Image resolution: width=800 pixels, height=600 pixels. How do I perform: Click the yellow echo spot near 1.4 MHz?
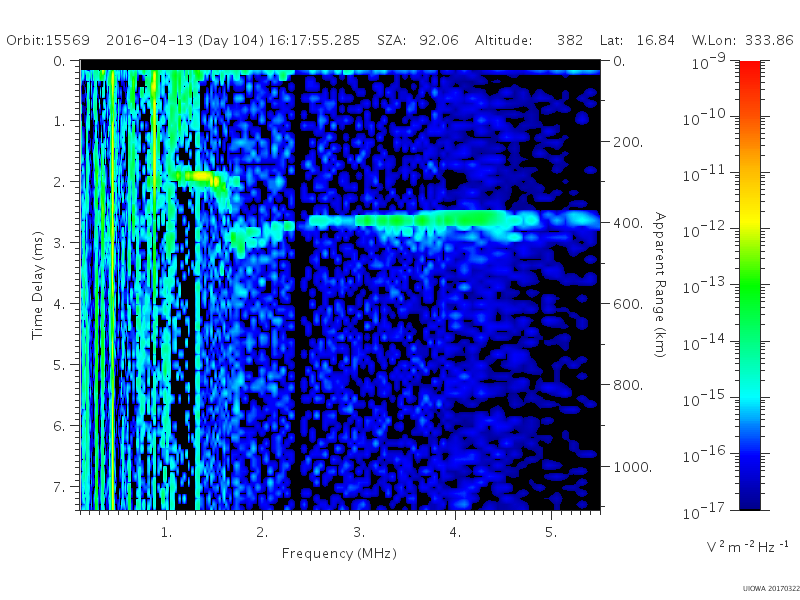200,177
